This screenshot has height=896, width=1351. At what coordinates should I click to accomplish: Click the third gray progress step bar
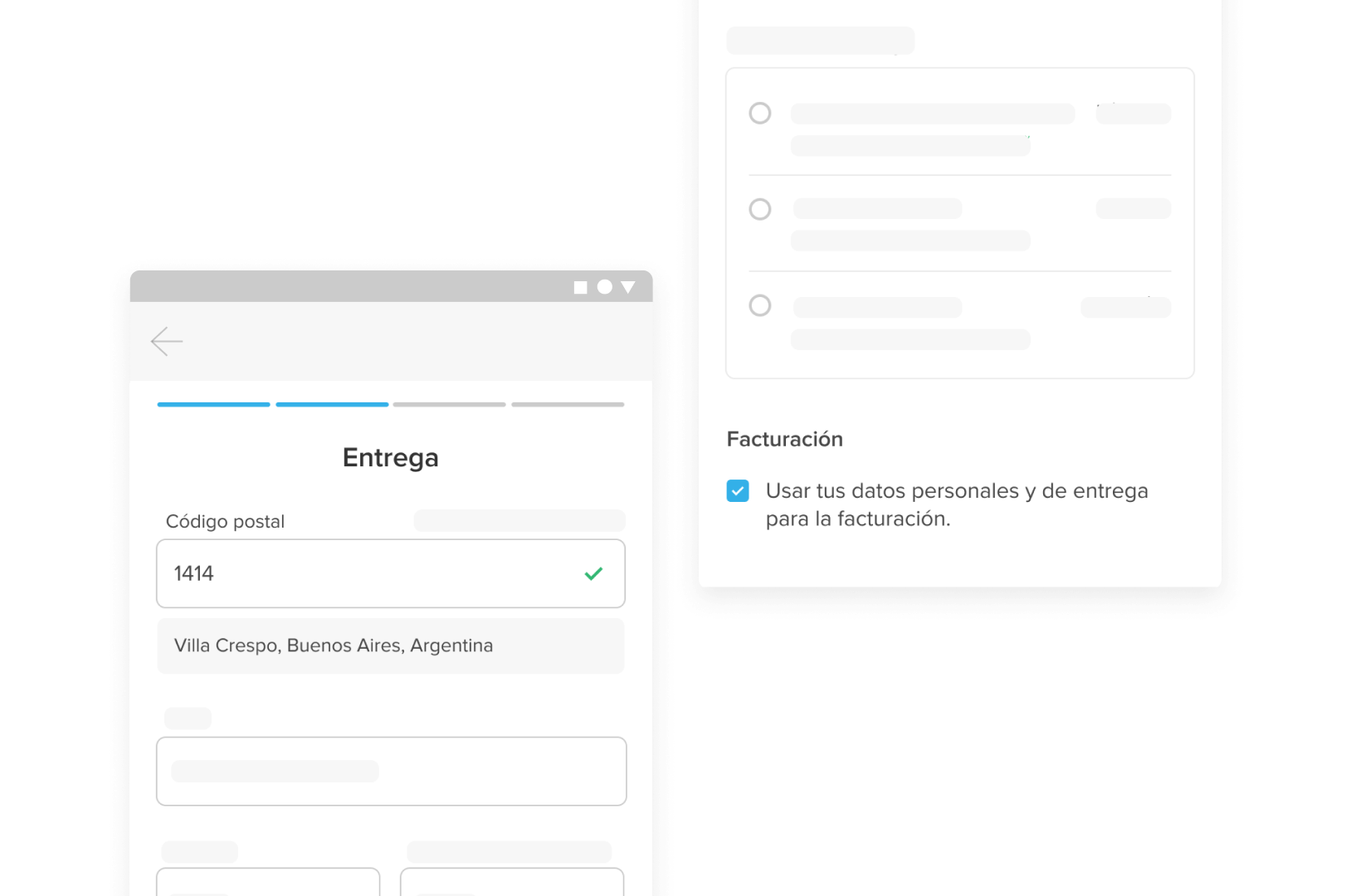(450, 404)
